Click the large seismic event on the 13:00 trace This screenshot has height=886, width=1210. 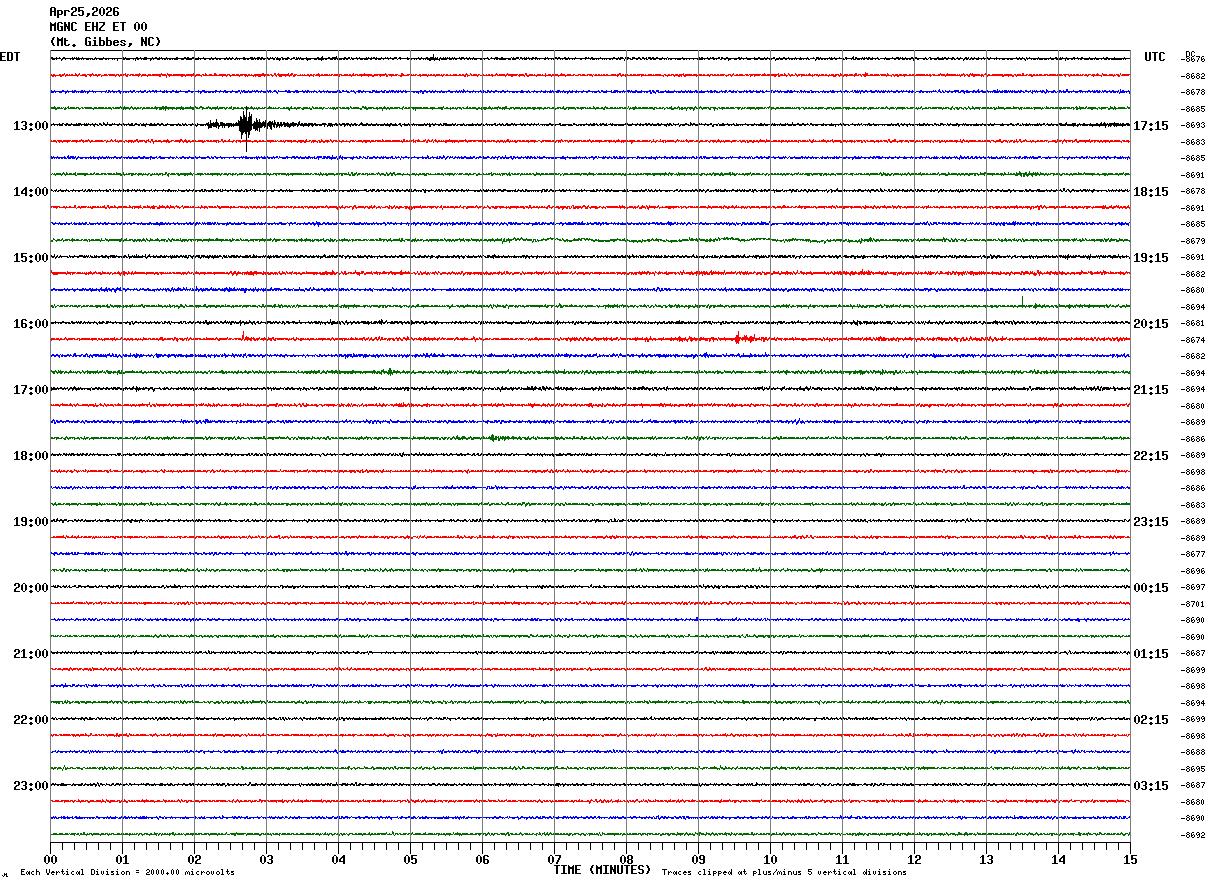point(247,126)
